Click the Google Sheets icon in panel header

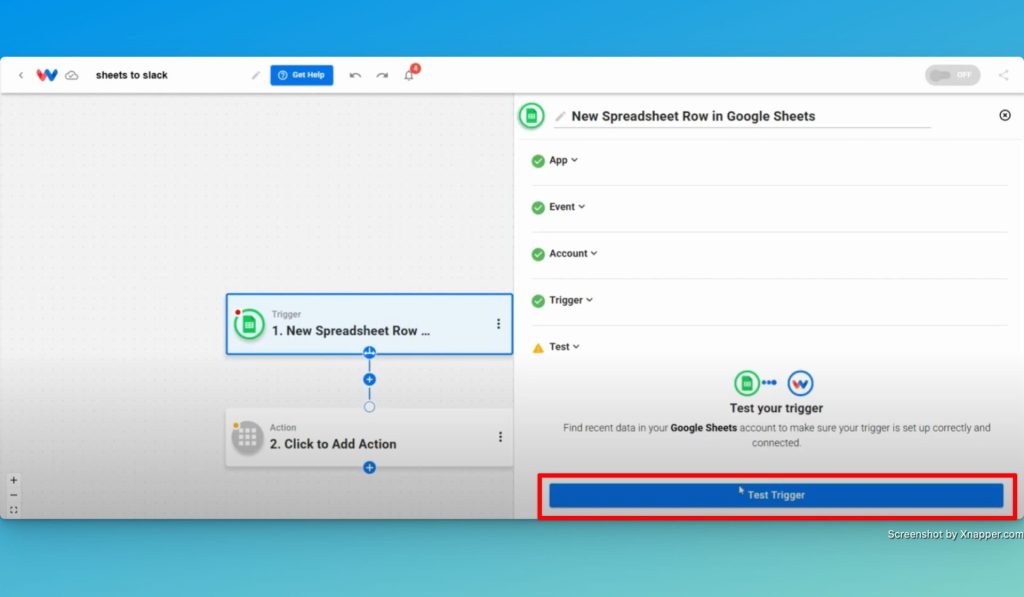[532, 116]
